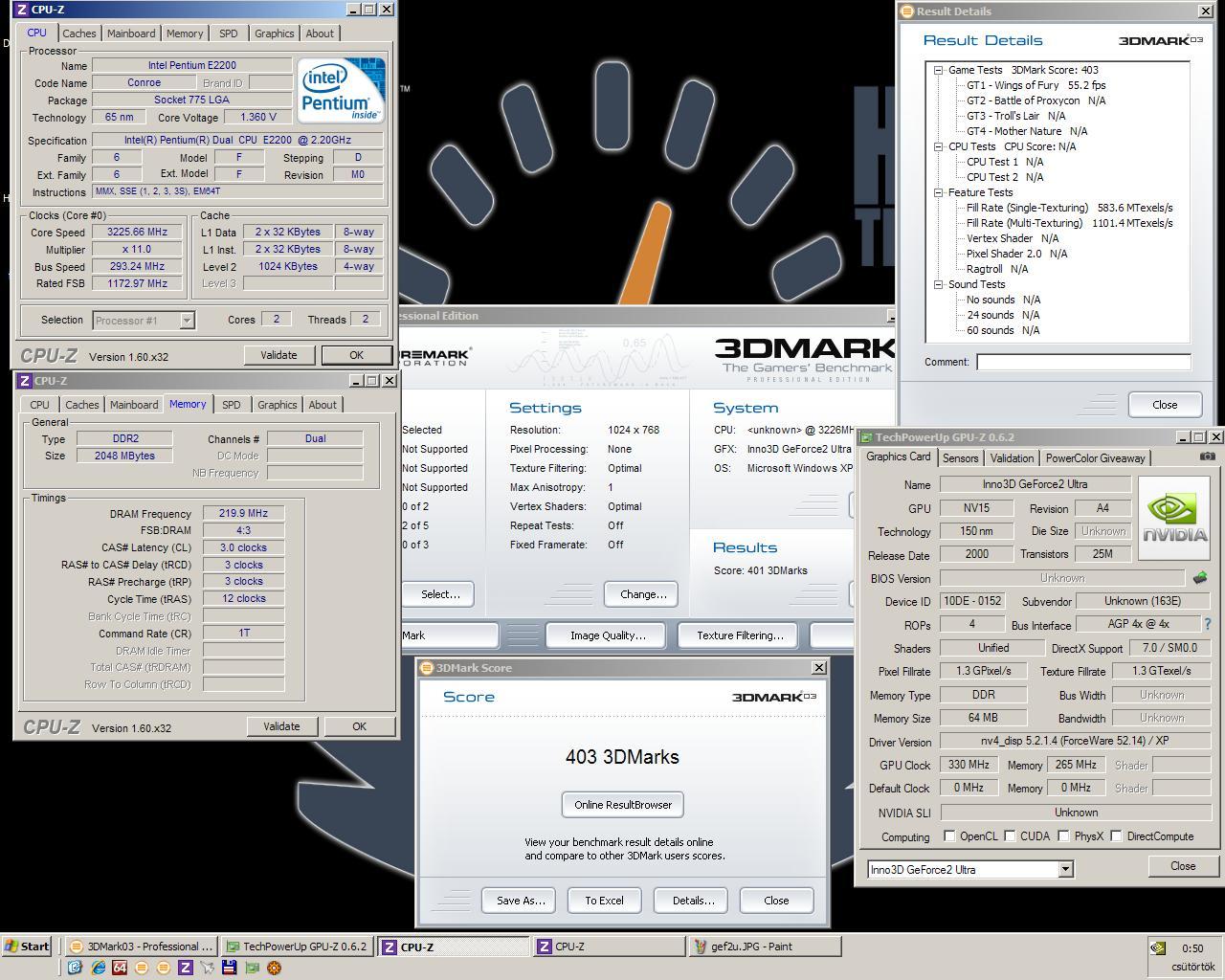Click the Memory CPU-Z window title icon
Viewport: 1225px width, 980px height.
24,381
